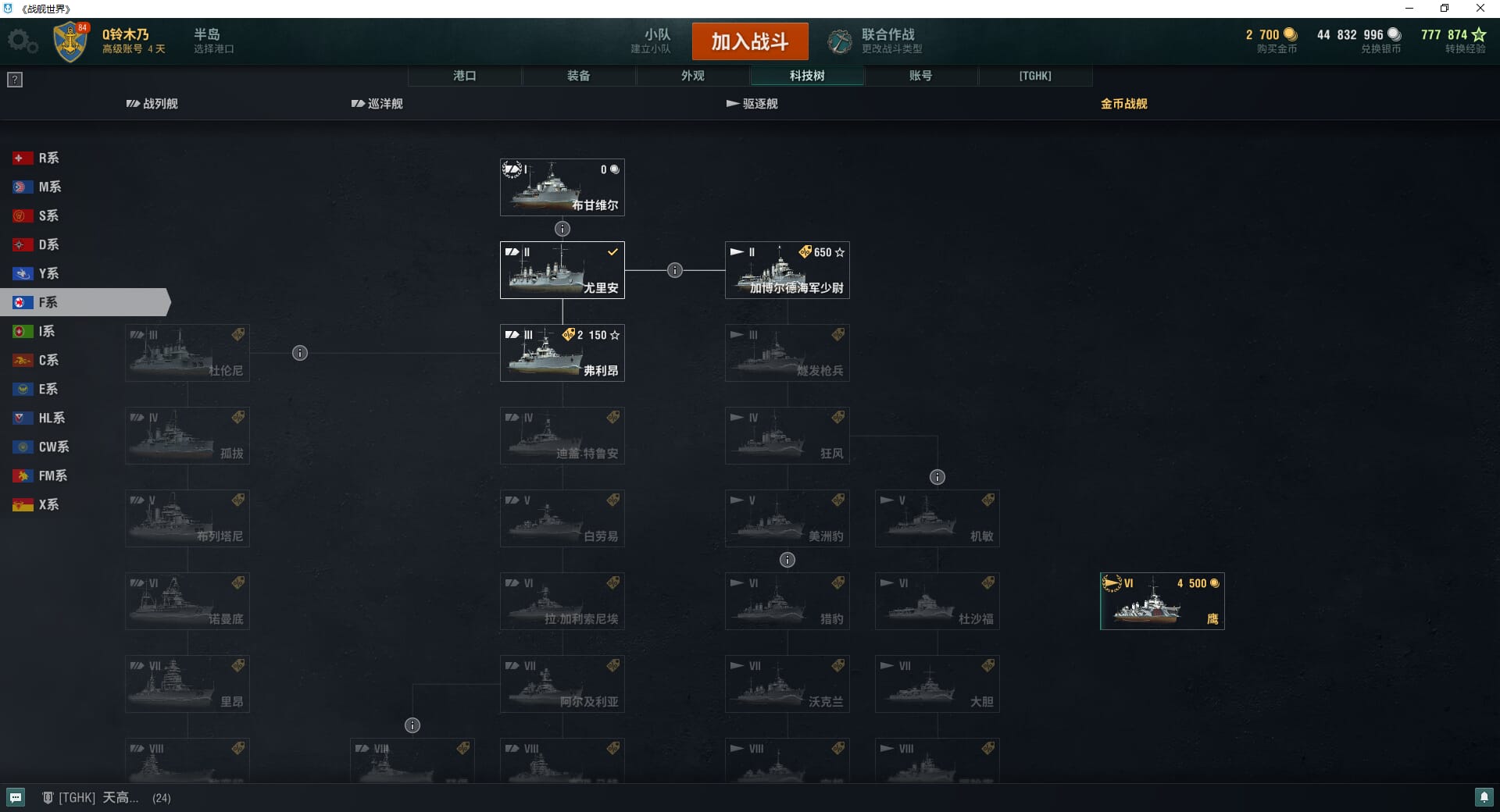The image size is (1500, 812).
Task: Expand the [TGHK] clan chat channel
Action: pos(91,797)
